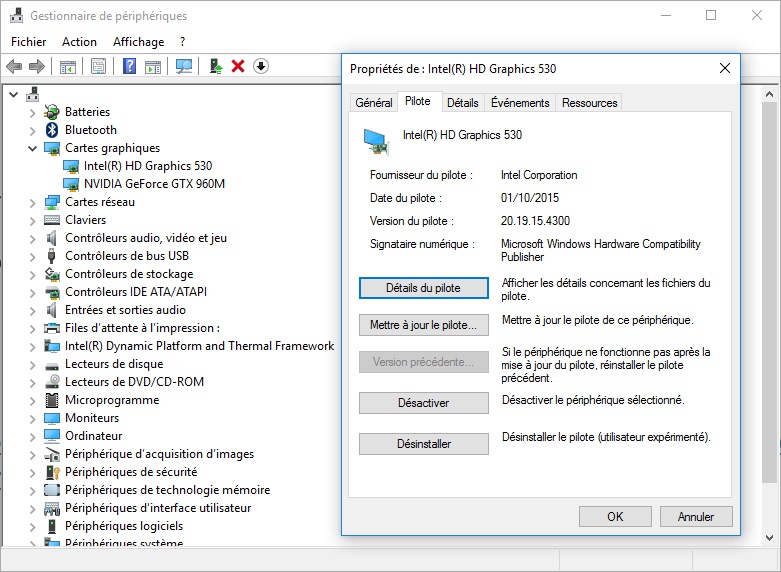Close the Propriétés dialog
The image size is (781, 572).
click(x=725, y=68)
